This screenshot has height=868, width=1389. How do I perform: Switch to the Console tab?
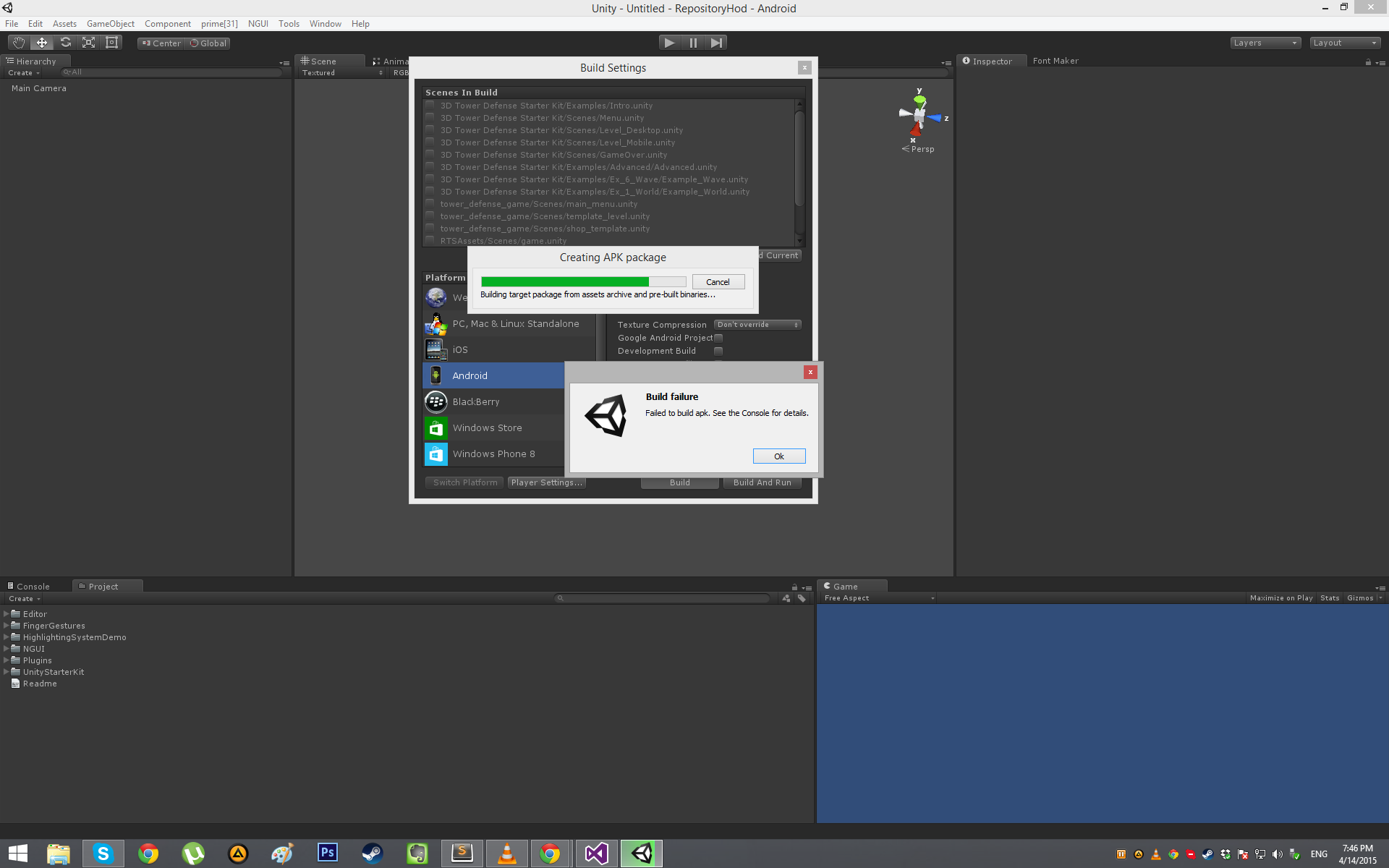point(29,587)
